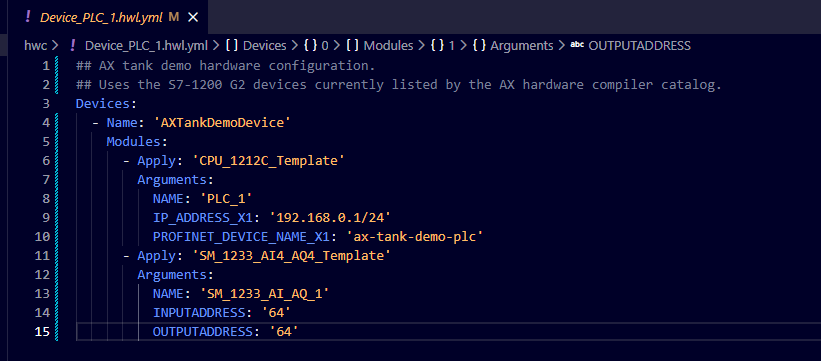Click the YAML file icon in the tab

(x=28, y=17)
